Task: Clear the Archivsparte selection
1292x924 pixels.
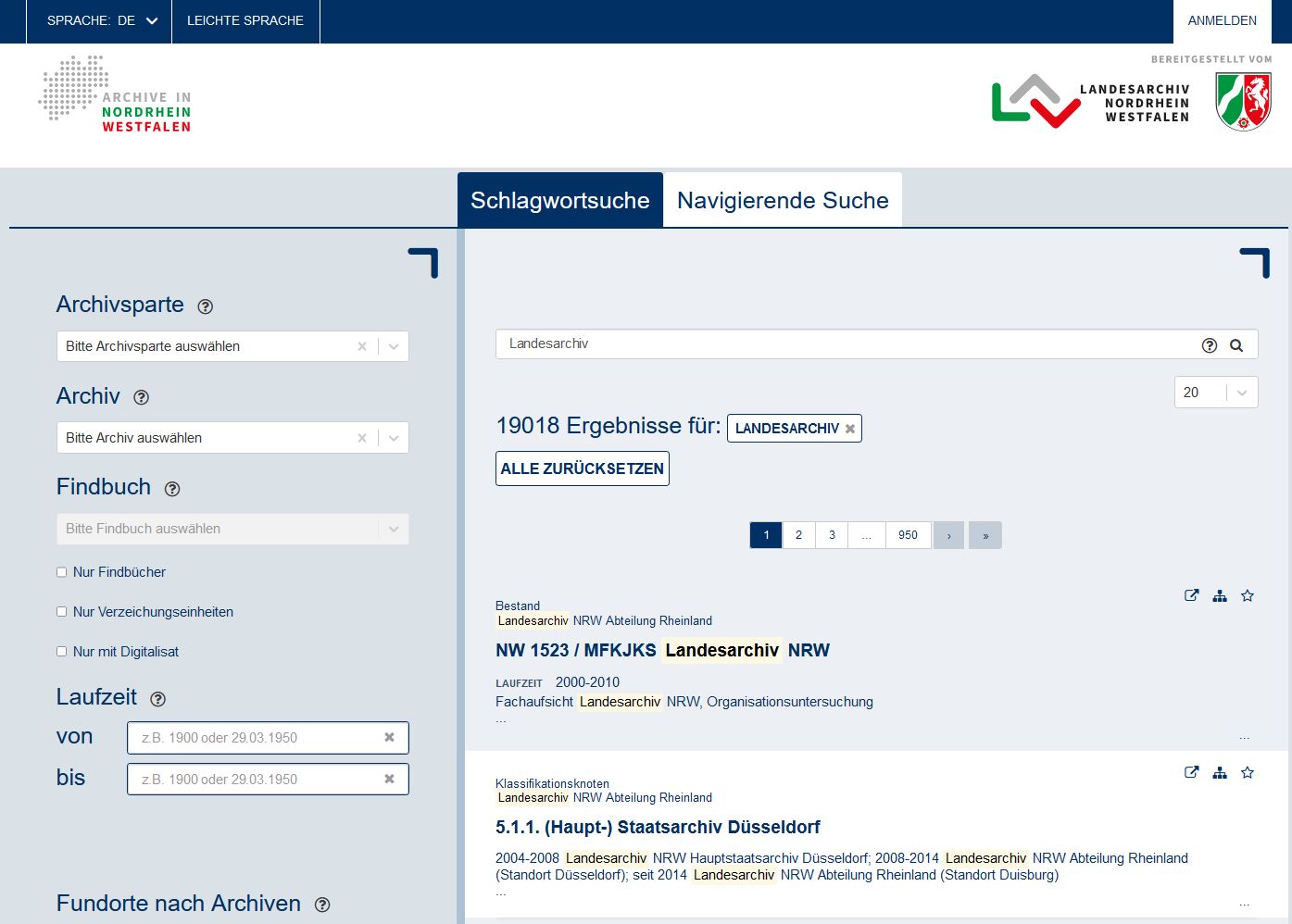Action: (362, 346)
